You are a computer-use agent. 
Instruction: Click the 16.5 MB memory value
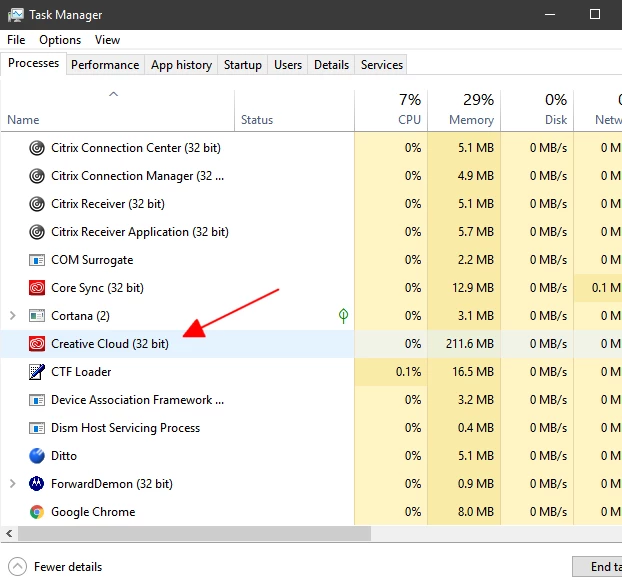click(473, 372)
